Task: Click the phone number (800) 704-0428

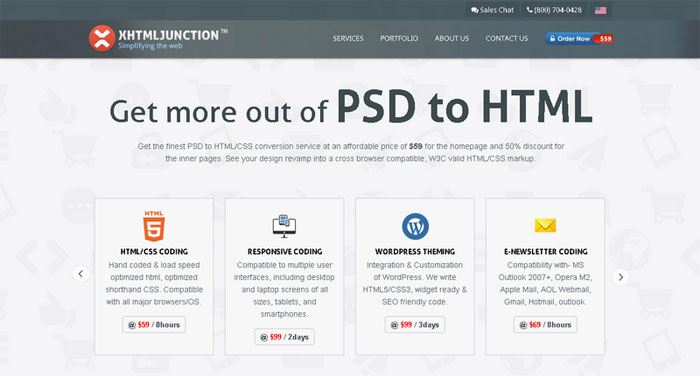Action: click(554, 10)
